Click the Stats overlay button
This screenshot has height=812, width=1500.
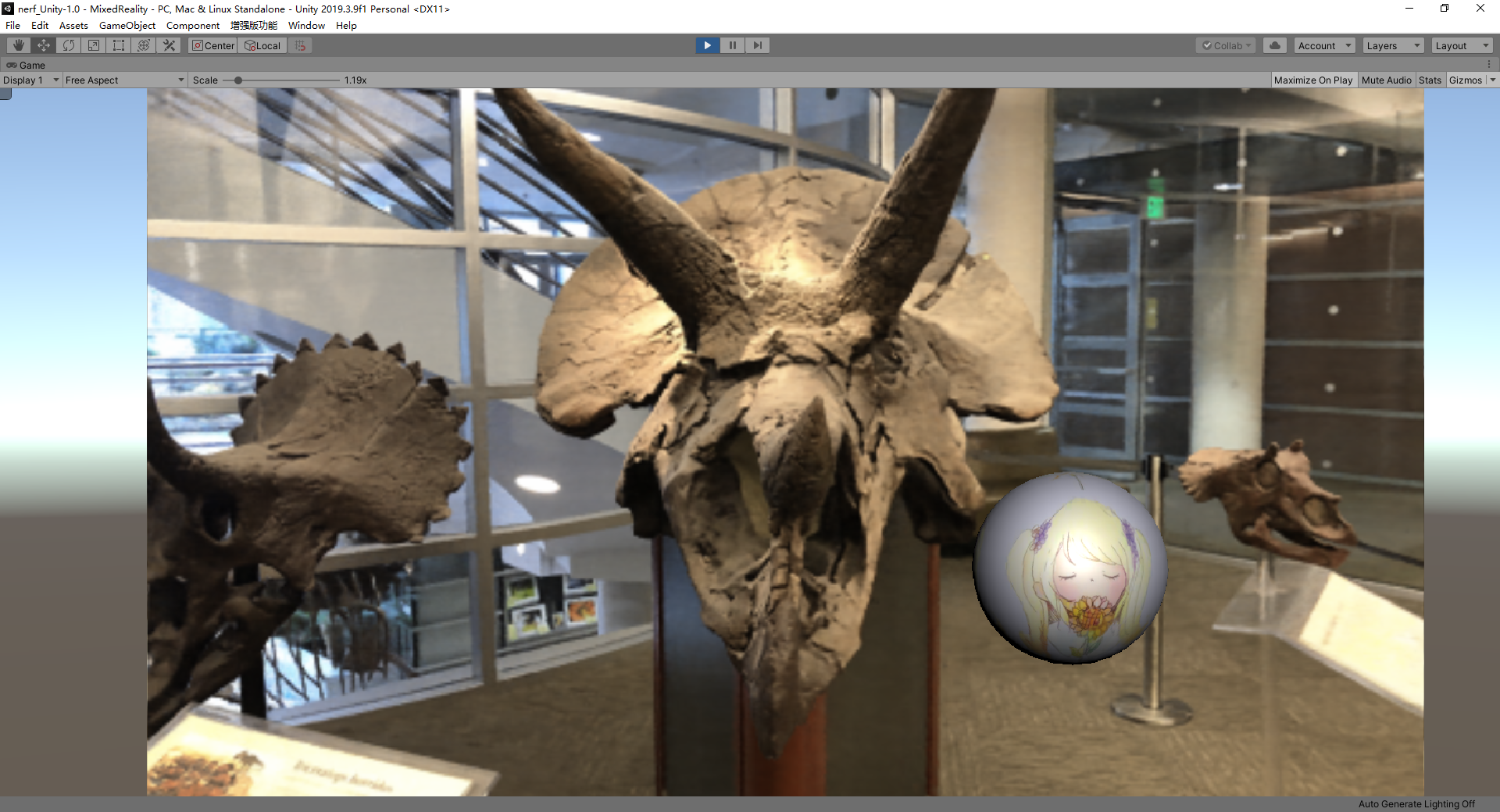coord(1430,80)
